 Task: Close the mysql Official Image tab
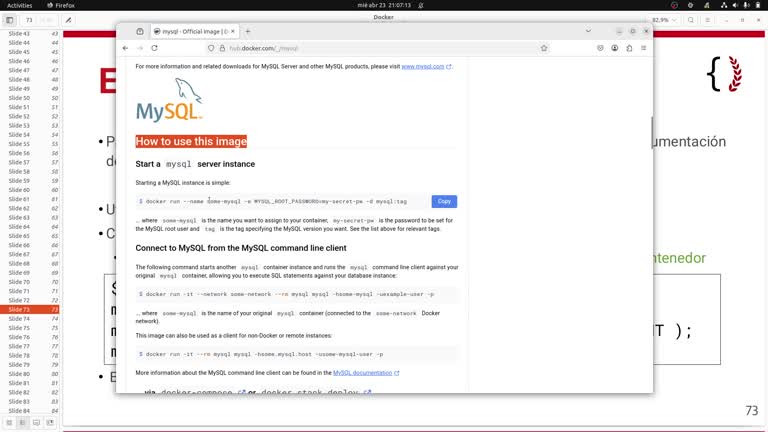point(233,31)
